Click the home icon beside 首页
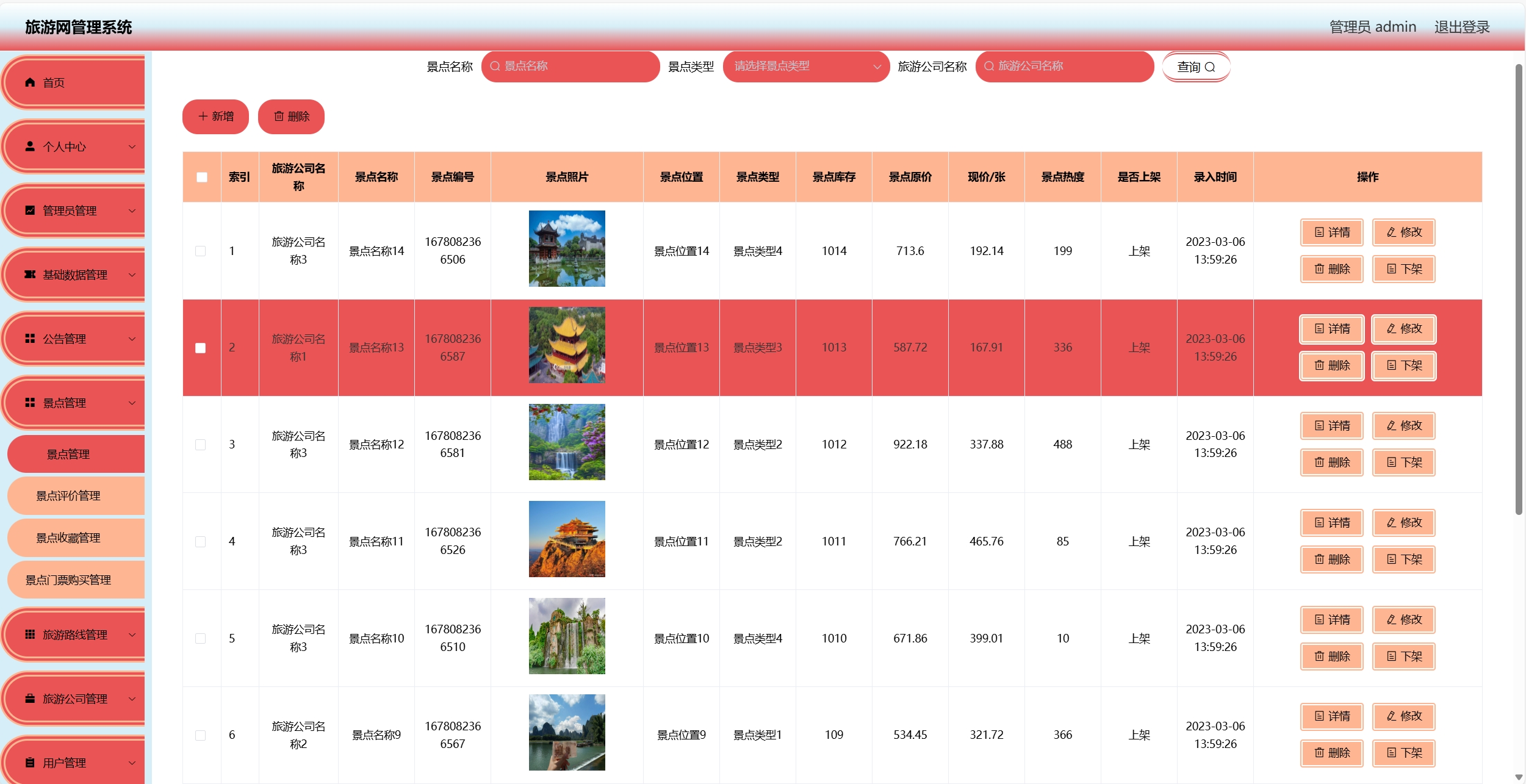Image resolution: width=1526 pixels, height=784 pixels. pyautogui.click(x=30, y=82)
